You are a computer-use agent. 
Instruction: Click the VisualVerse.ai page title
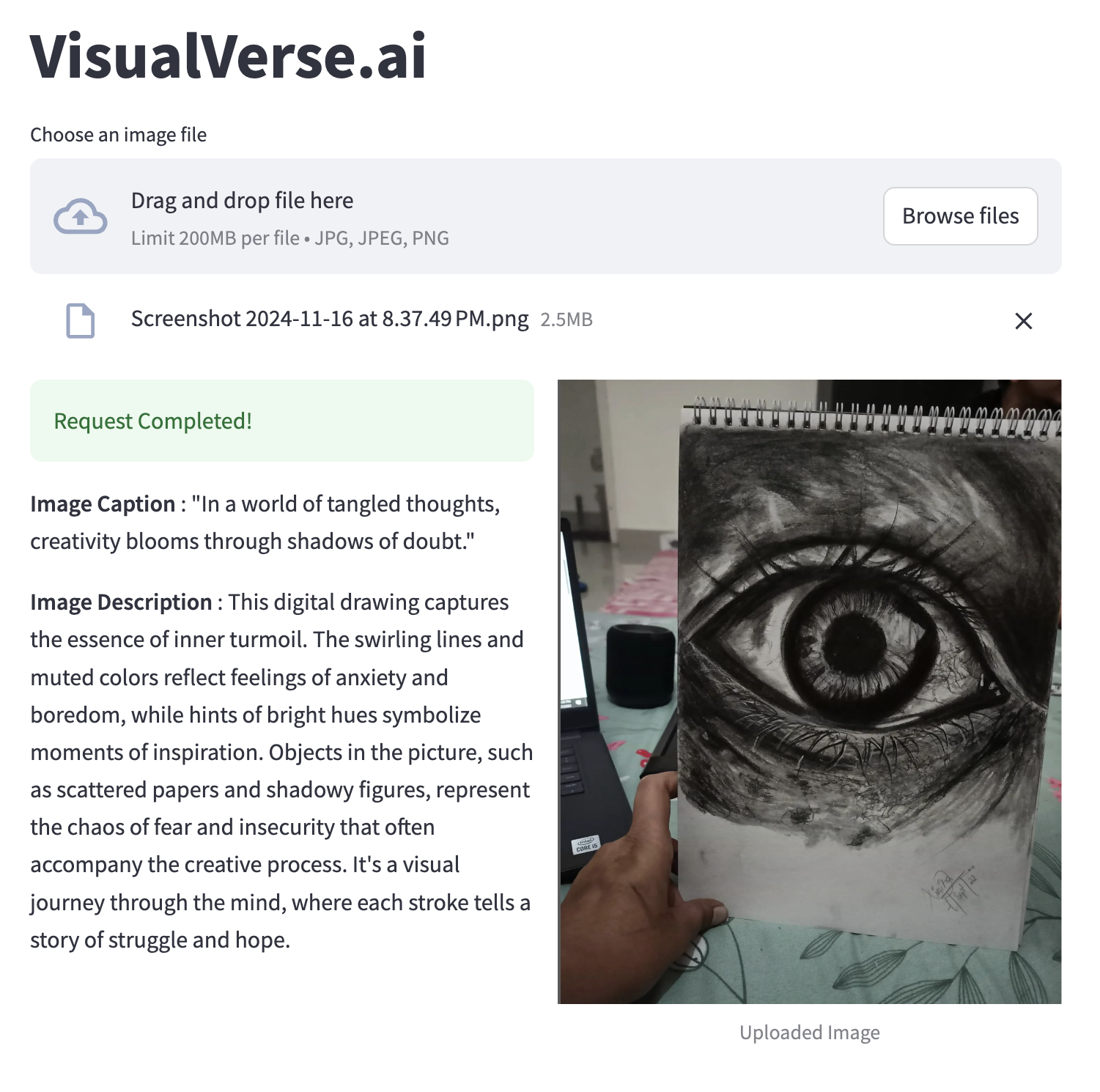pyautogui.click(x=228, y=56)
